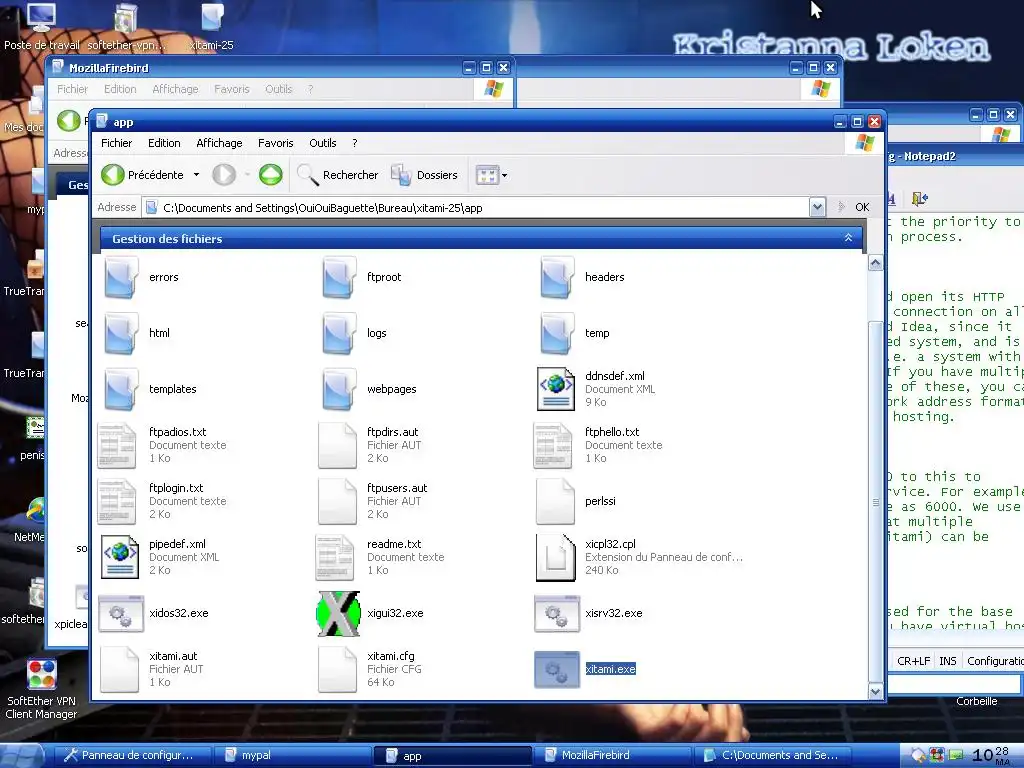
Task: Open xitami-25 desktop folder
Action: [212, 26]
